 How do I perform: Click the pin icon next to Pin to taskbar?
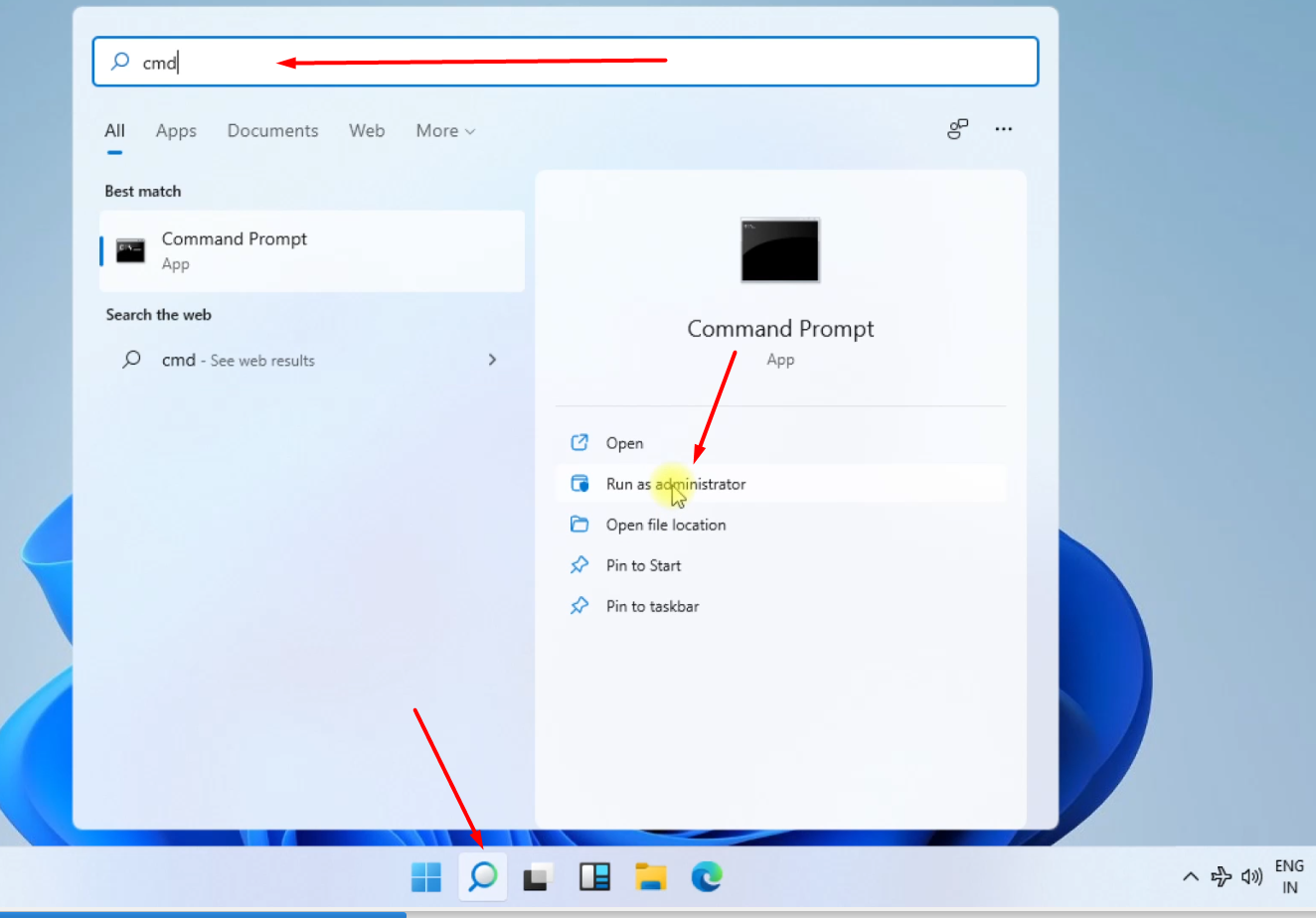(579, 605)
